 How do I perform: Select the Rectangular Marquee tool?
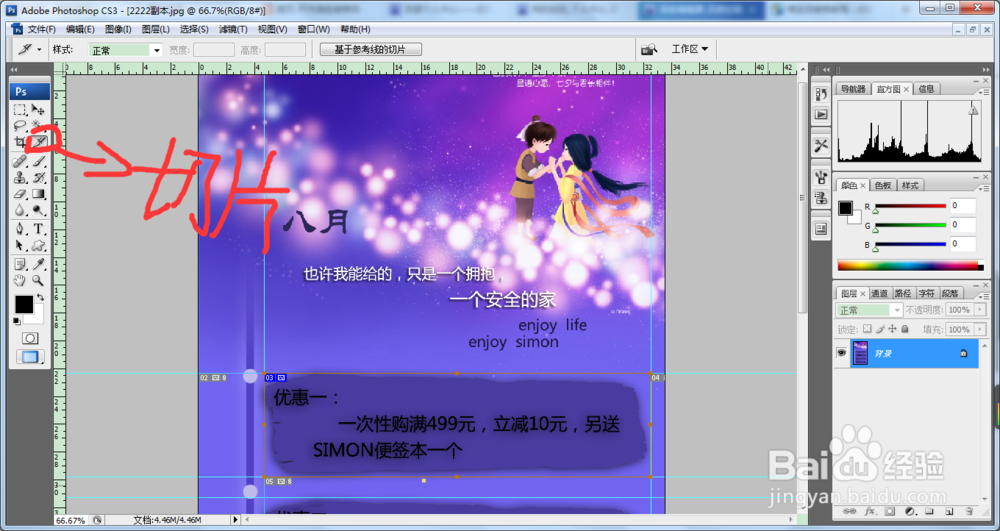[20, 110]
